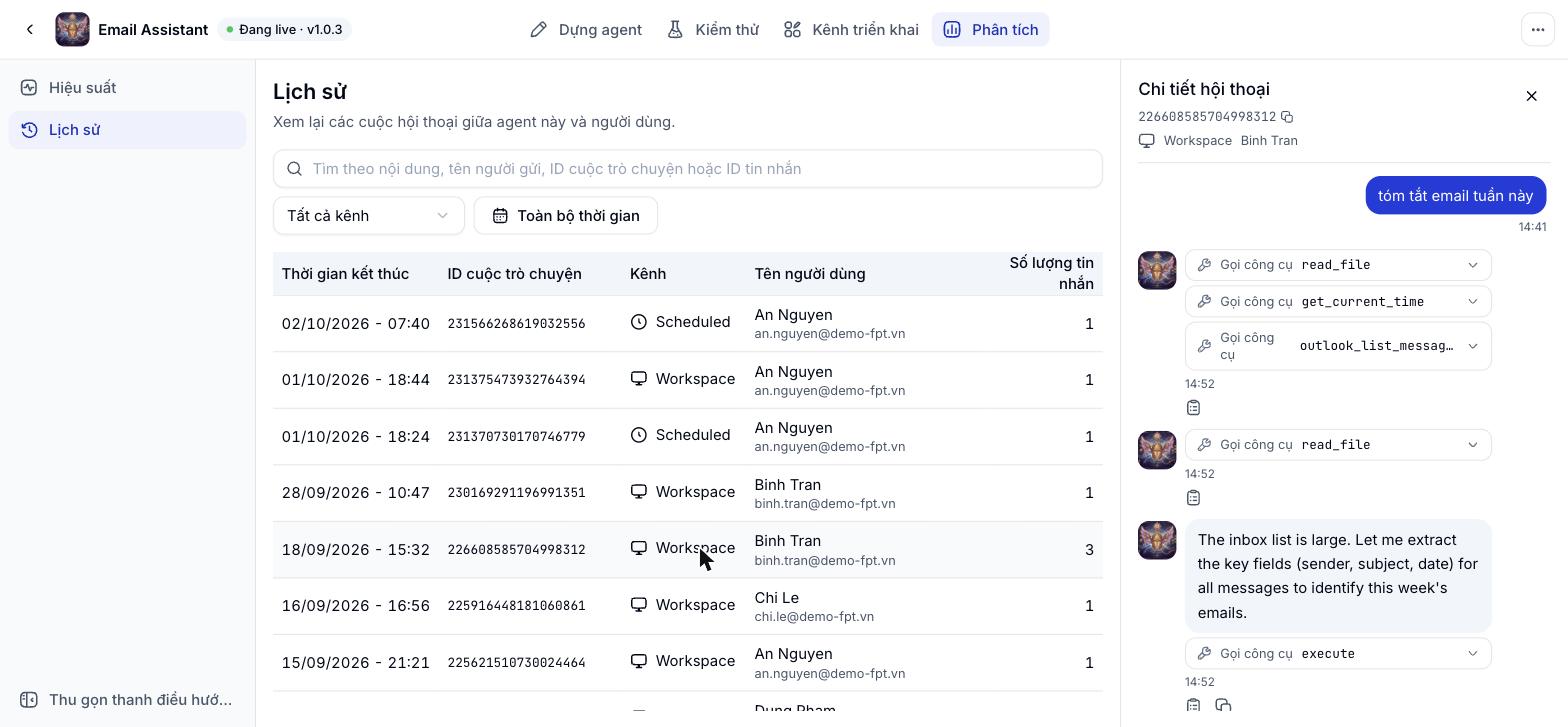Image resolution: width=1568 pixels, height=727 pixels.
Task: Select the Phân tích tab
Action: 991,30
